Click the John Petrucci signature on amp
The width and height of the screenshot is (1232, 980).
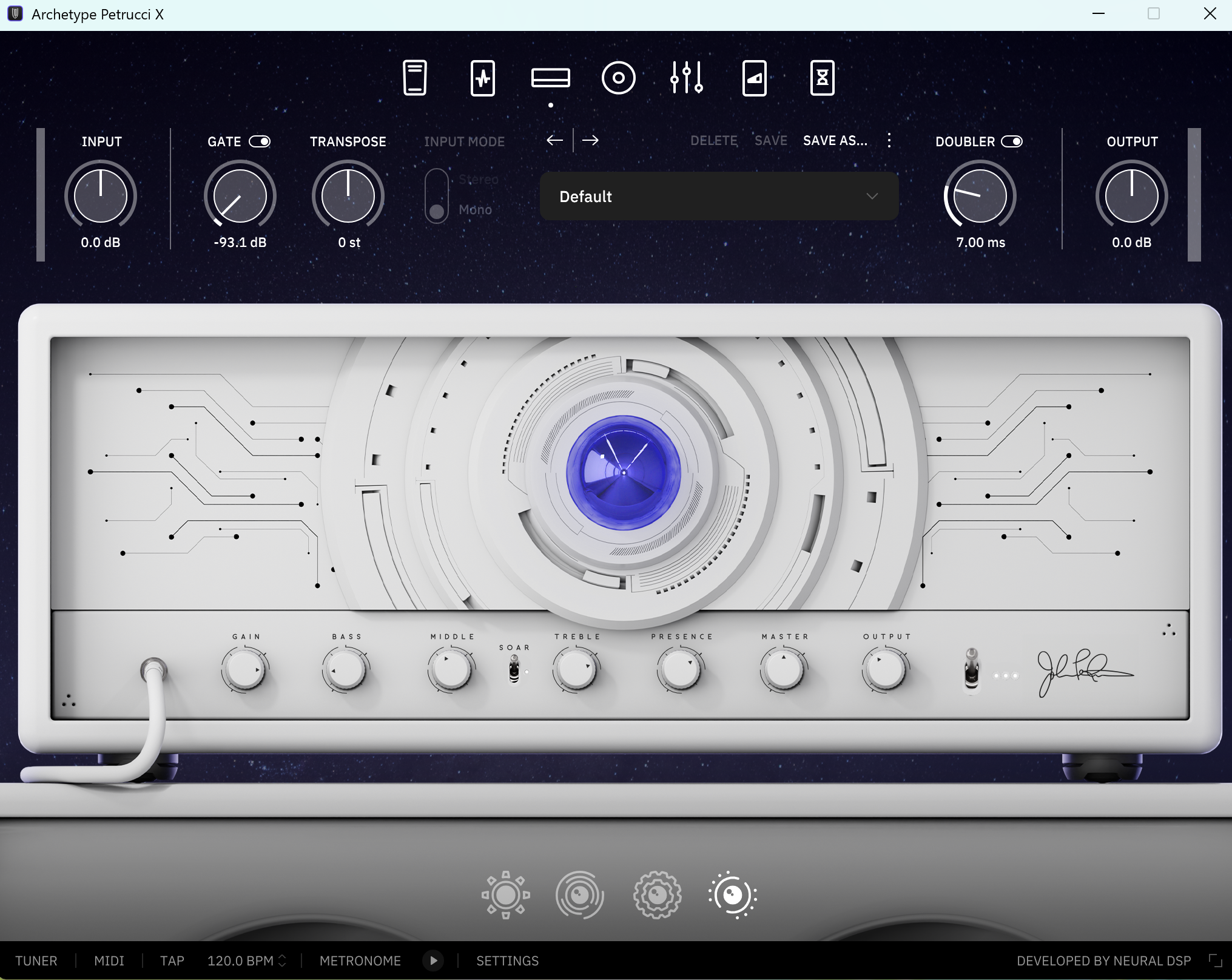tap(1085, 672)
